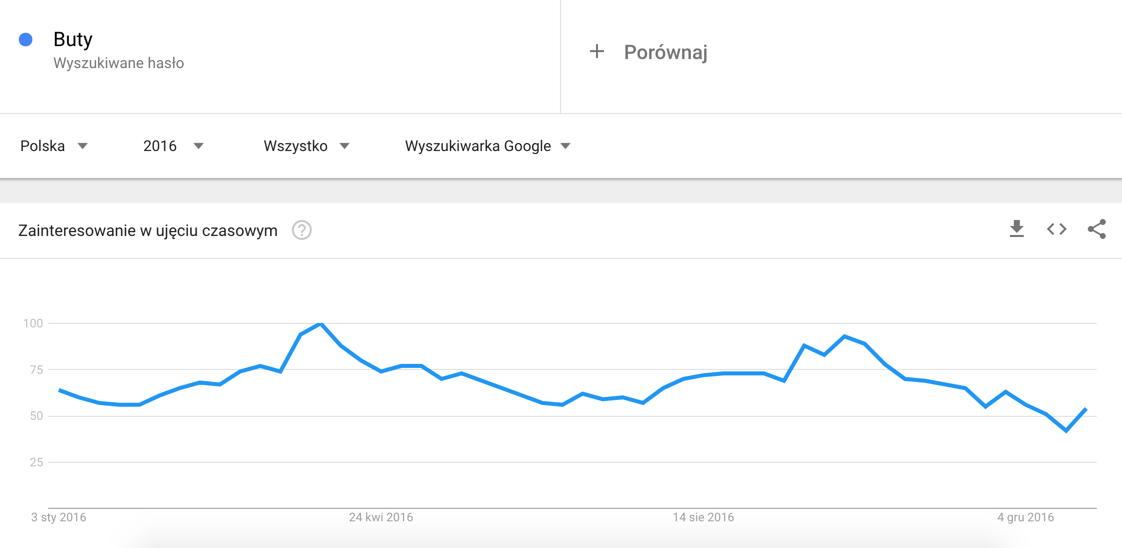
Task: Select the 14 sie 2016 date marker
Action: tap(703, 517)
